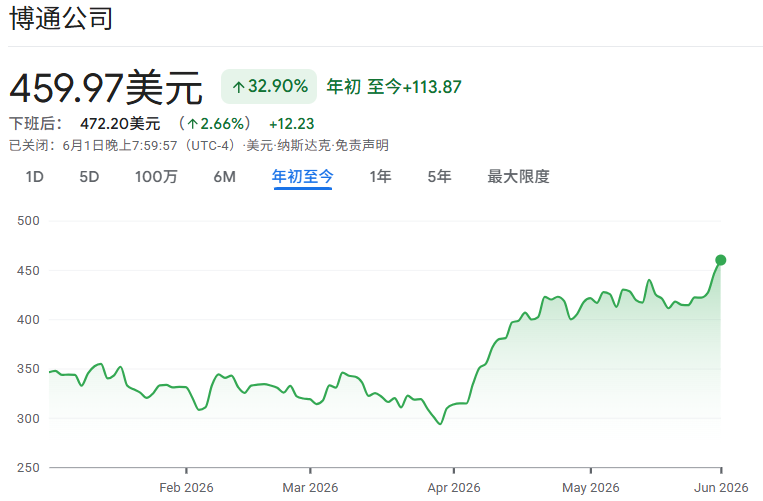Click the Feb 2026 axis label
The width and height of the screenshot is (763, 501).
click(x=186, y=487)
